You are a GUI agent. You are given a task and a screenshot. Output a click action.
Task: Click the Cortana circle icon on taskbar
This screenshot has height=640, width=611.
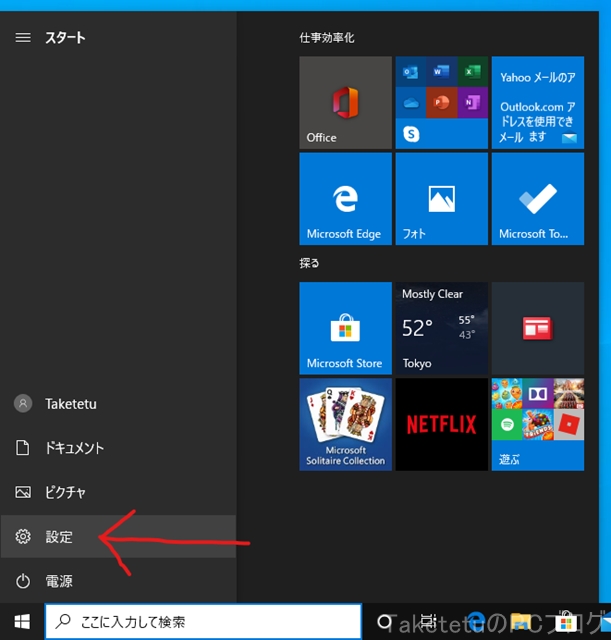pyautogui.click(x=384, y=622)
